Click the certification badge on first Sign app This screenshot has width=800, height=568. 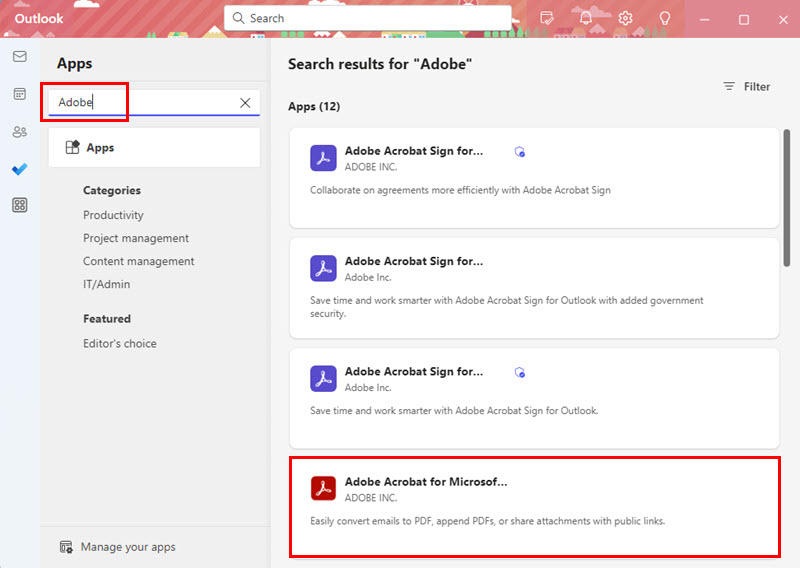520,152
